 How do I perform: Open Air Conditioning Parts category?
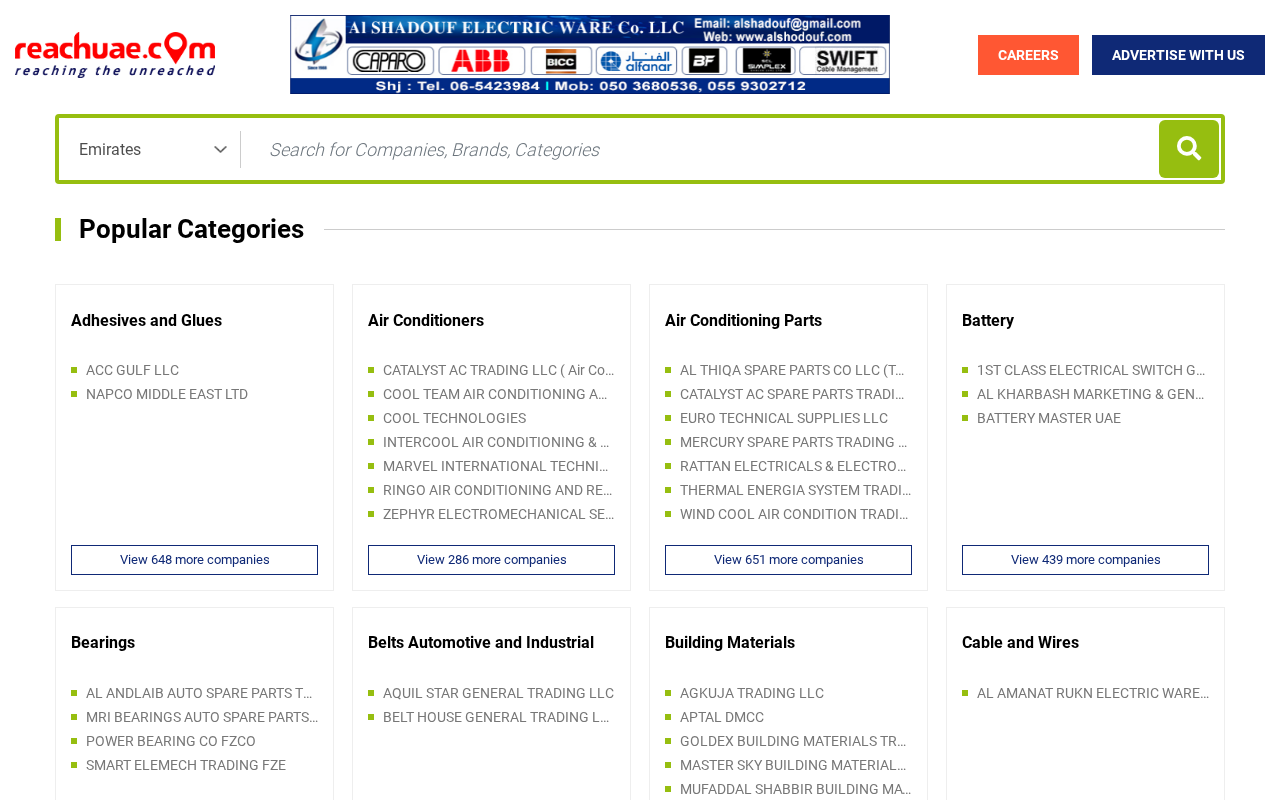pos(743,321)
